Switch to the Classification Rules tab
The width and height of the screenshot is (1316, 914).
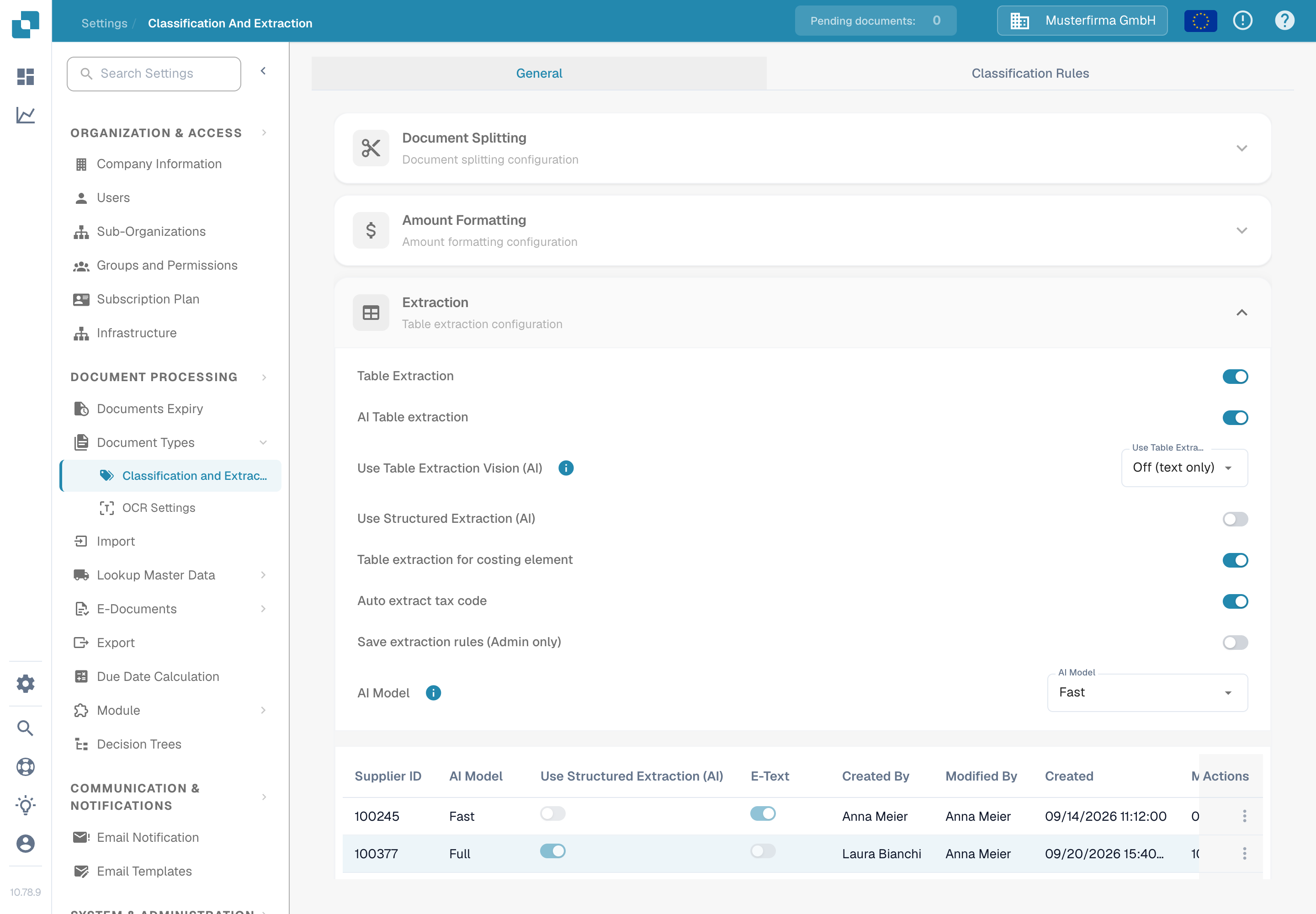point(1029,73)
